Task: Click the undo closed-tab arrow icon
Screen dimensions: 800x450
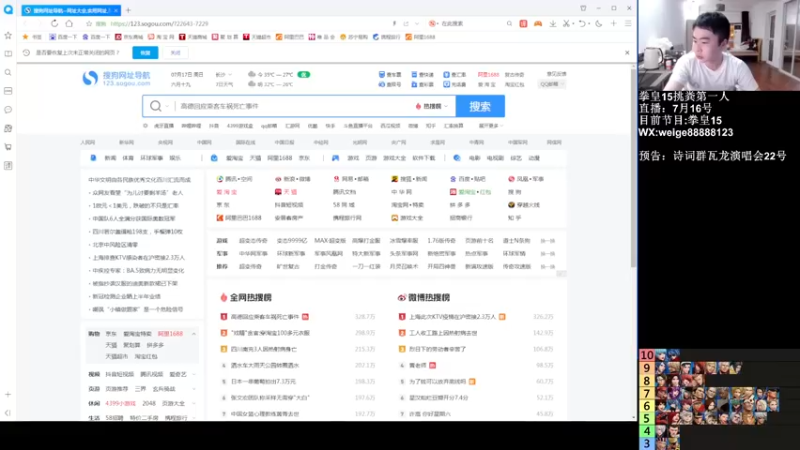Action: 582,23
